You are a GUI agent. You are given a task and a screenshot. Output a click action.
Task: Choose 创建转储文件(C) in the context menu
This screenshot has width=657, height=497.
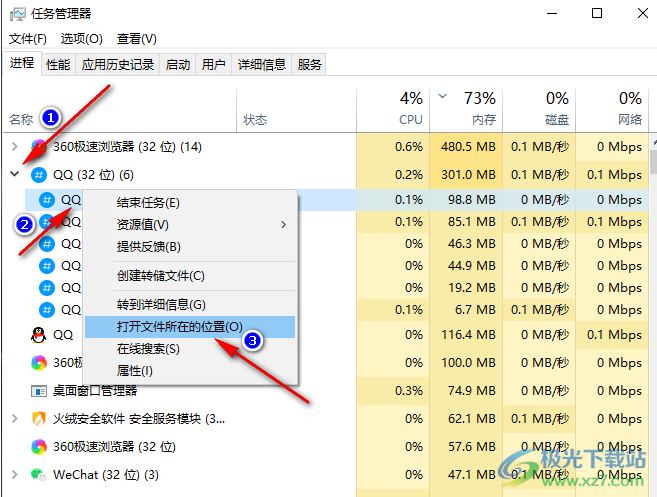190,276
